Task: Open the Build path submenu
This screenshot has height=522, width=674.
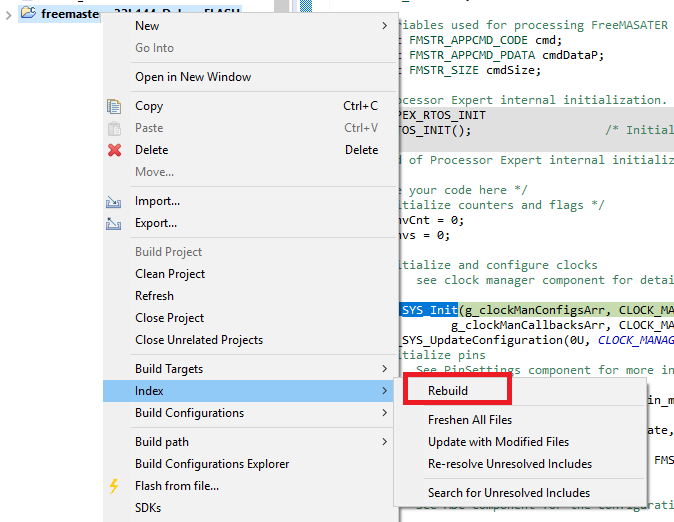Action: pyautogui.click(x=385, y=442)
